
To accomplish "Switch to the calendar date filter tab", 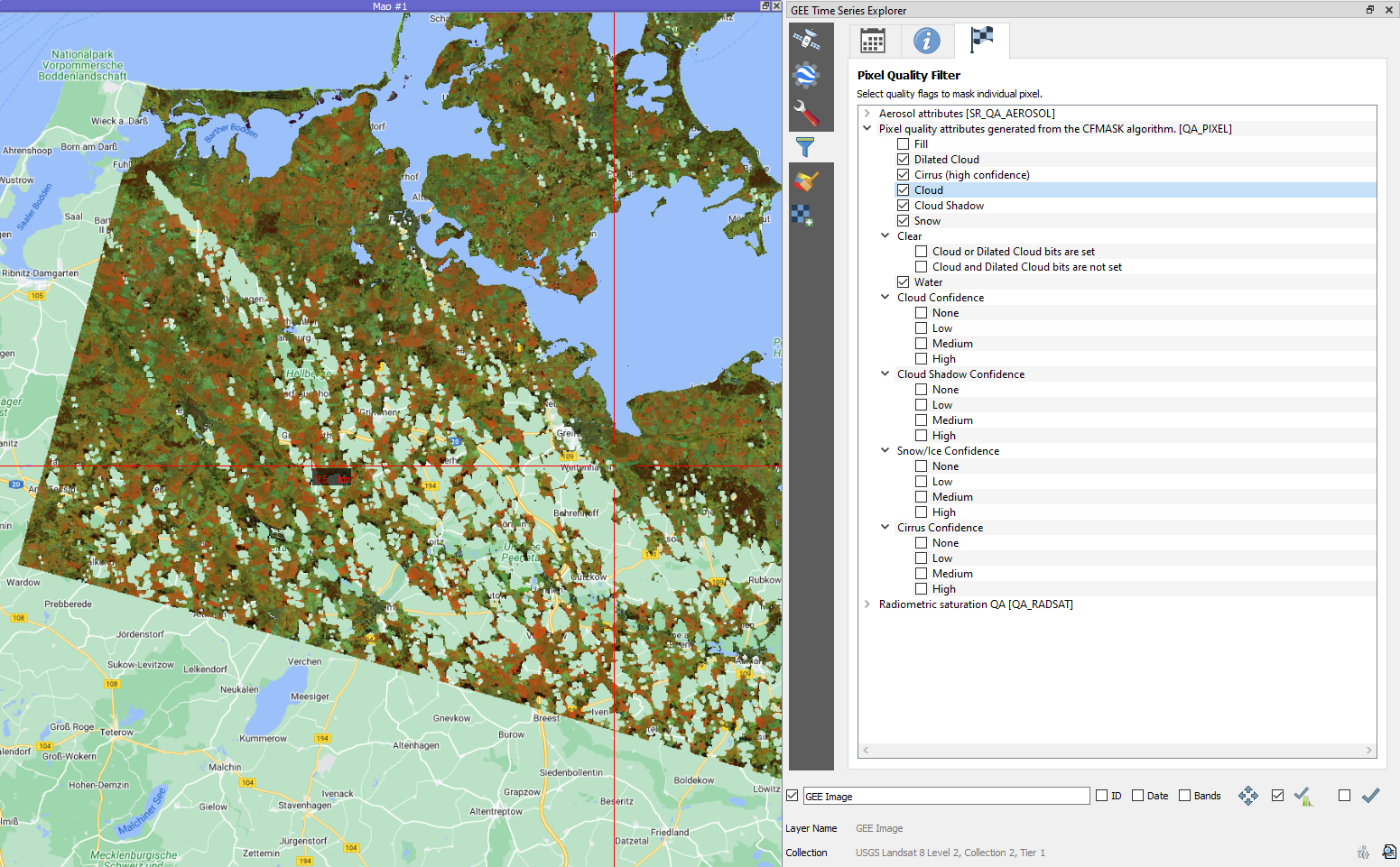I will 873,41.
